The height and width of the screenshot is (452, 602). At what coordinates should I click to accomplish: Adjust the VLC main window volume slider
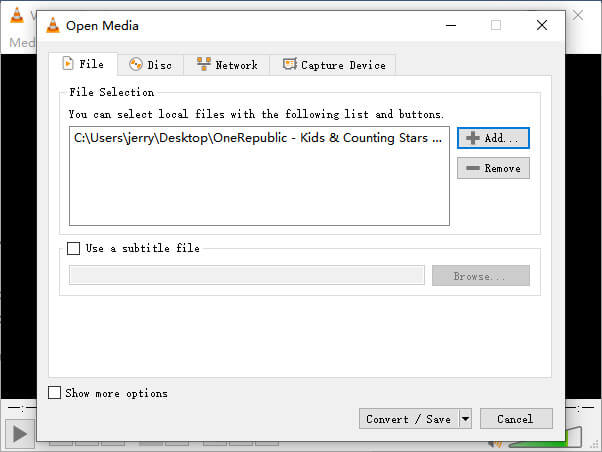(x=546, y=439)
